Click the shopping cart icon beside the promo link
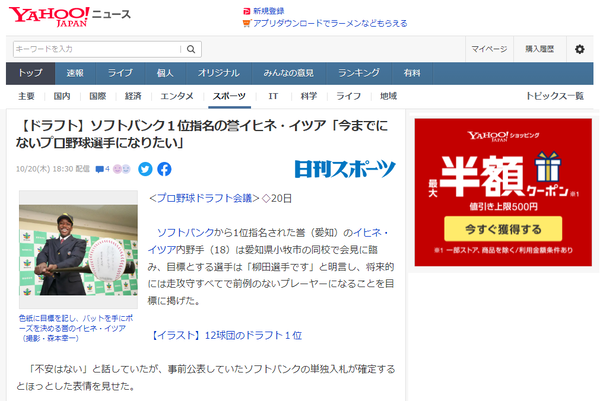Image resolution: width=600 pixels, height=401 pixels. click(x=246, y=23)
